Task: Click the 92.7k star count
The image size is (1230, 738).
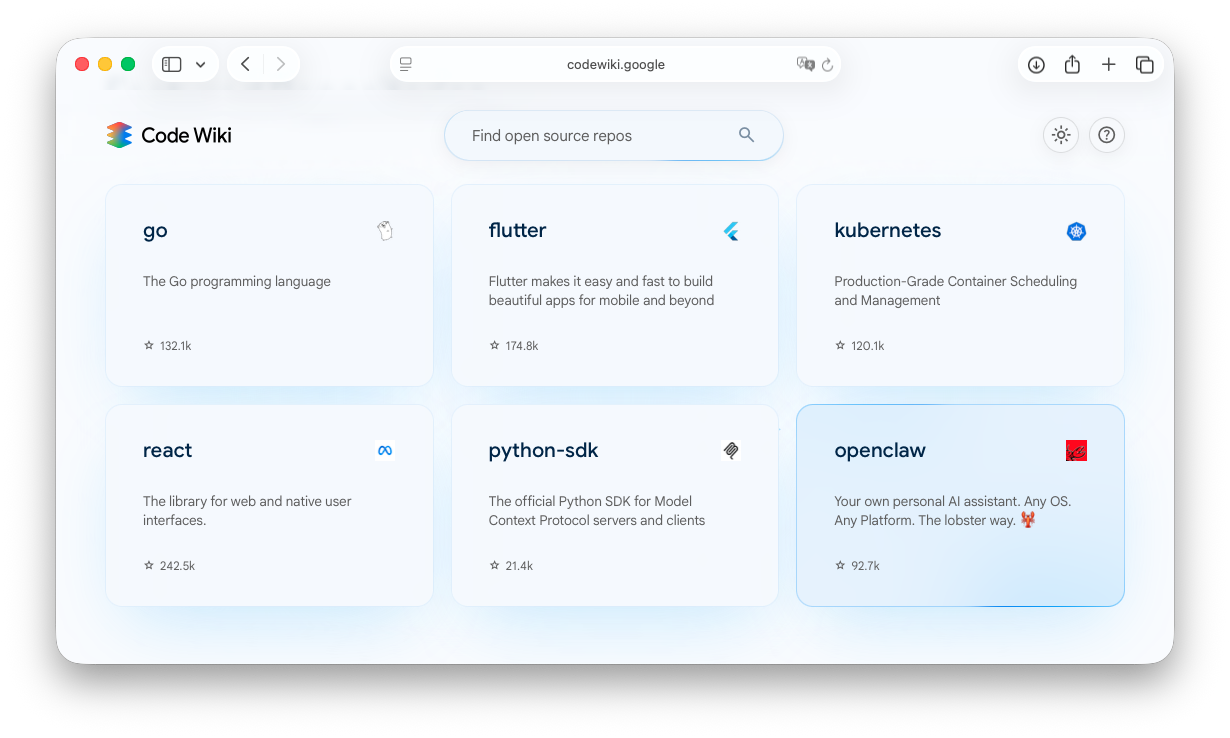Action: [x=865, y=566]
